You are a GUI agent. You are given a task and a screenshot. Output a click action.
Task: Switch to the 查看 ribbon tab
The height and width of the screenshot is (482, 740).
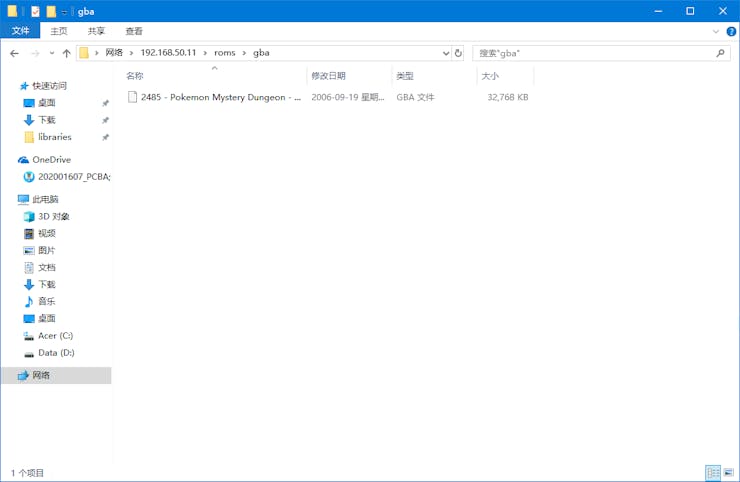[134, 31]
